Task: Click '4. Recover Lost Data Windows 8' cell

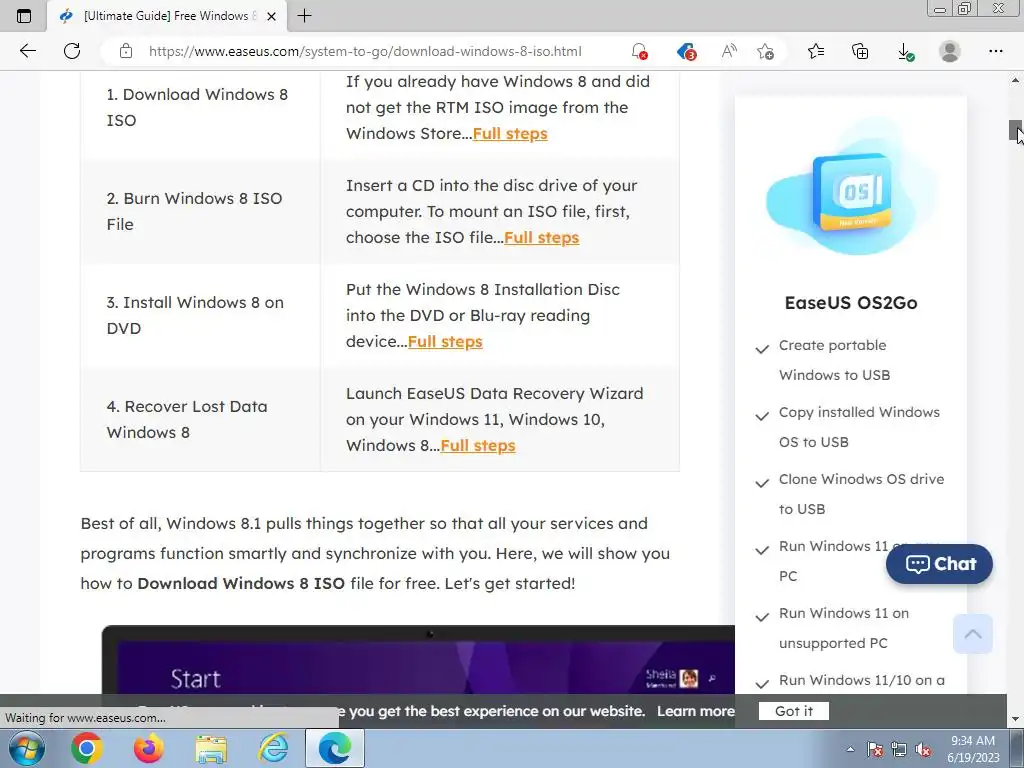Action: (200, 419)
